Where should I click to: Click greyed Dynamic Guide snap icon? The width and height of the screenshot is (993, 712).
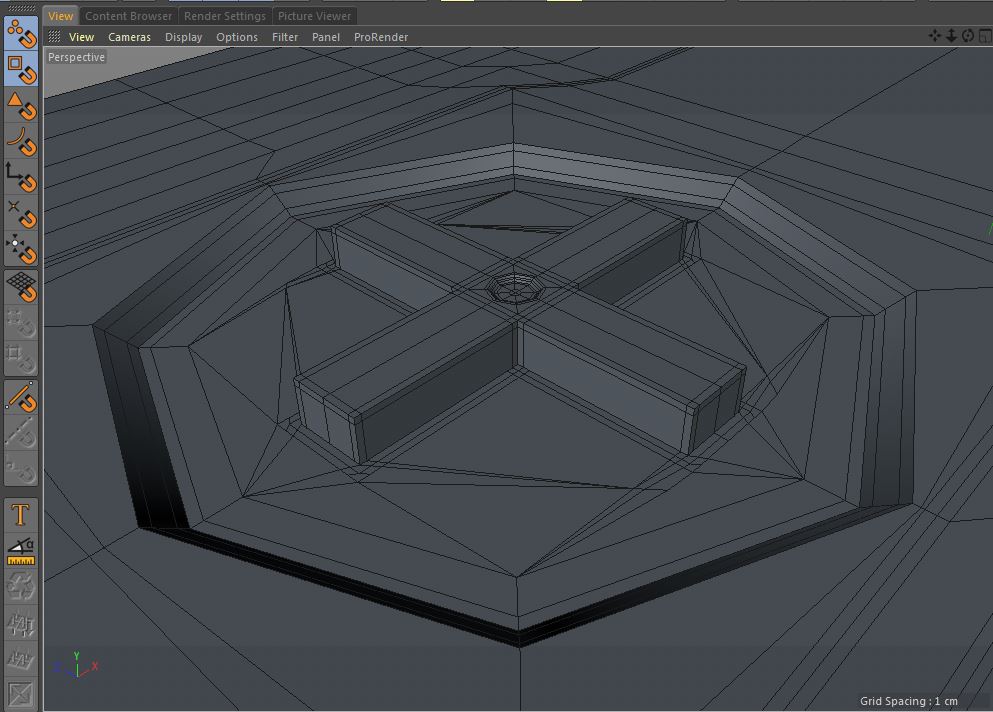pyautogui.click(x=22, y=433)
